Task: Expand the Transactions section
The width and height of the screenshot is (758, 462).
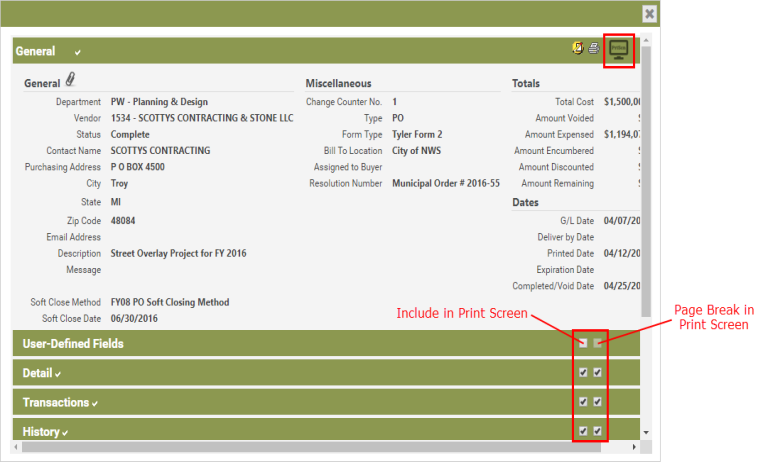Action: [x=55, y=402]
